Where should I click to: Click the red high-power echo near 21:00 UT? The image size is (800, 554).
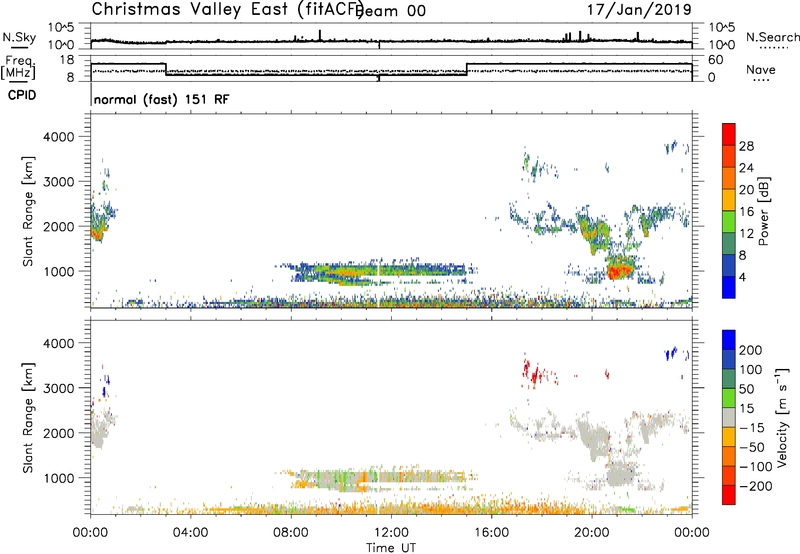(x=619, y=269)
